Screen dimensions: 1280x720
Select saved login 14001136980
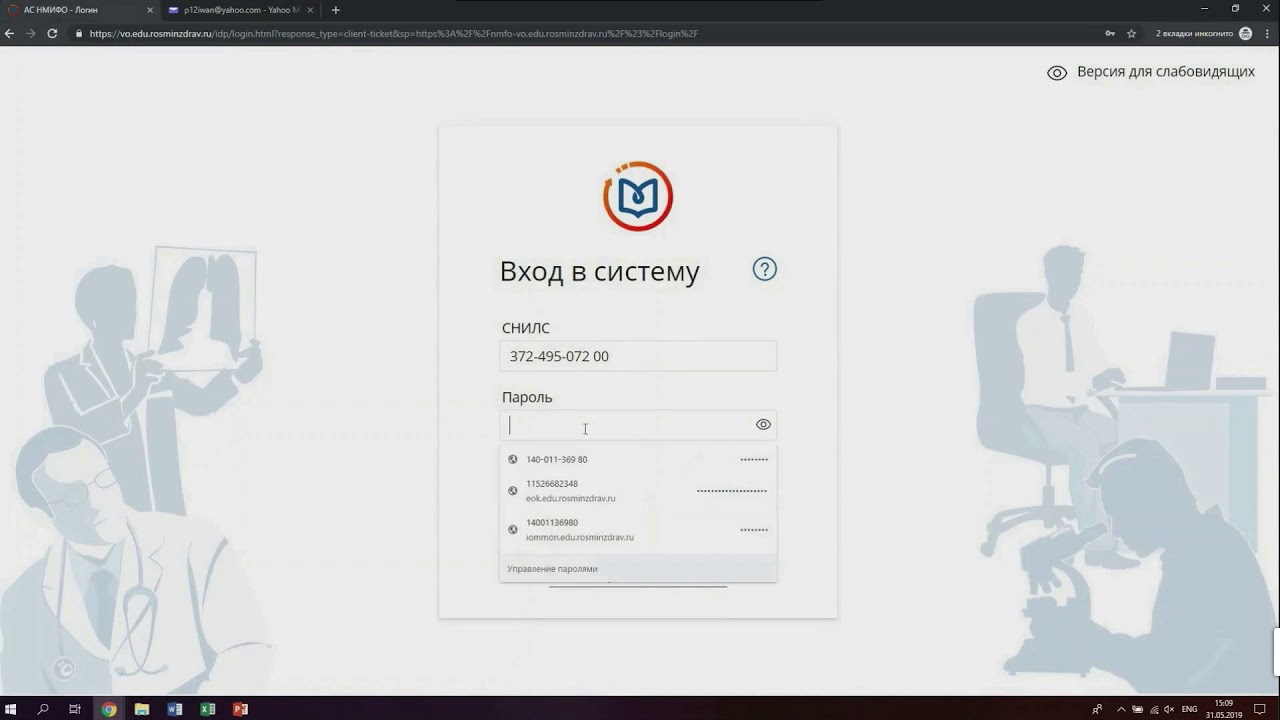point(638,529)
